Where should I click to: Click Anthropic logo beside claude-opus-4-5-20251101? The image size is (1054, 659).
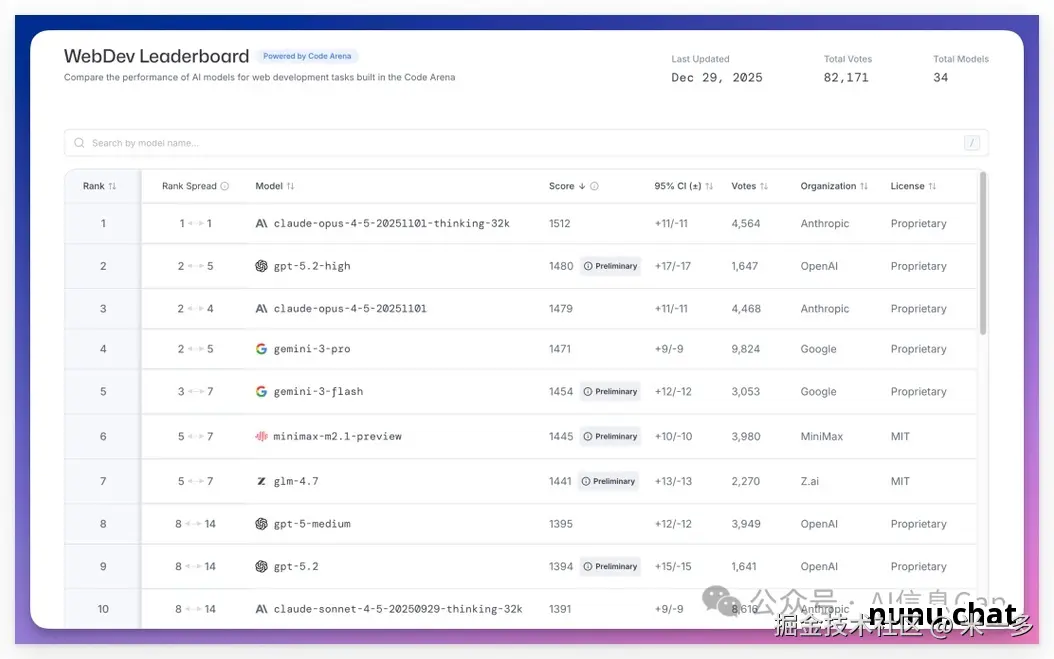pyautogui.click(x=261, y=309)
